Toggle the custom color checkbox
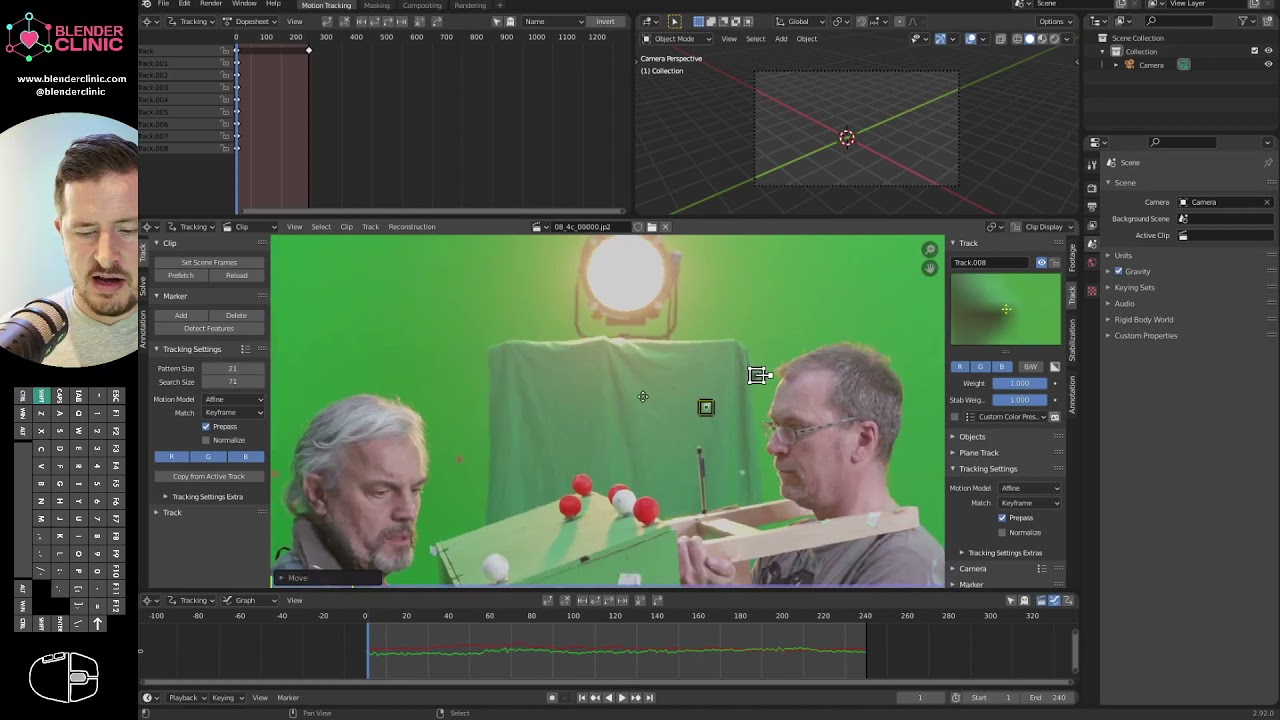The height and width of the screenshot is (720, 1280). click(x=954, y=417)
